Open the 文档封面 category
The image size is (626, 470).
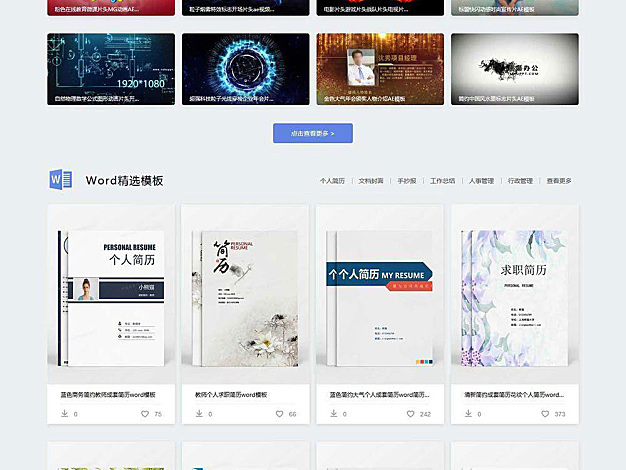point(371,181)
